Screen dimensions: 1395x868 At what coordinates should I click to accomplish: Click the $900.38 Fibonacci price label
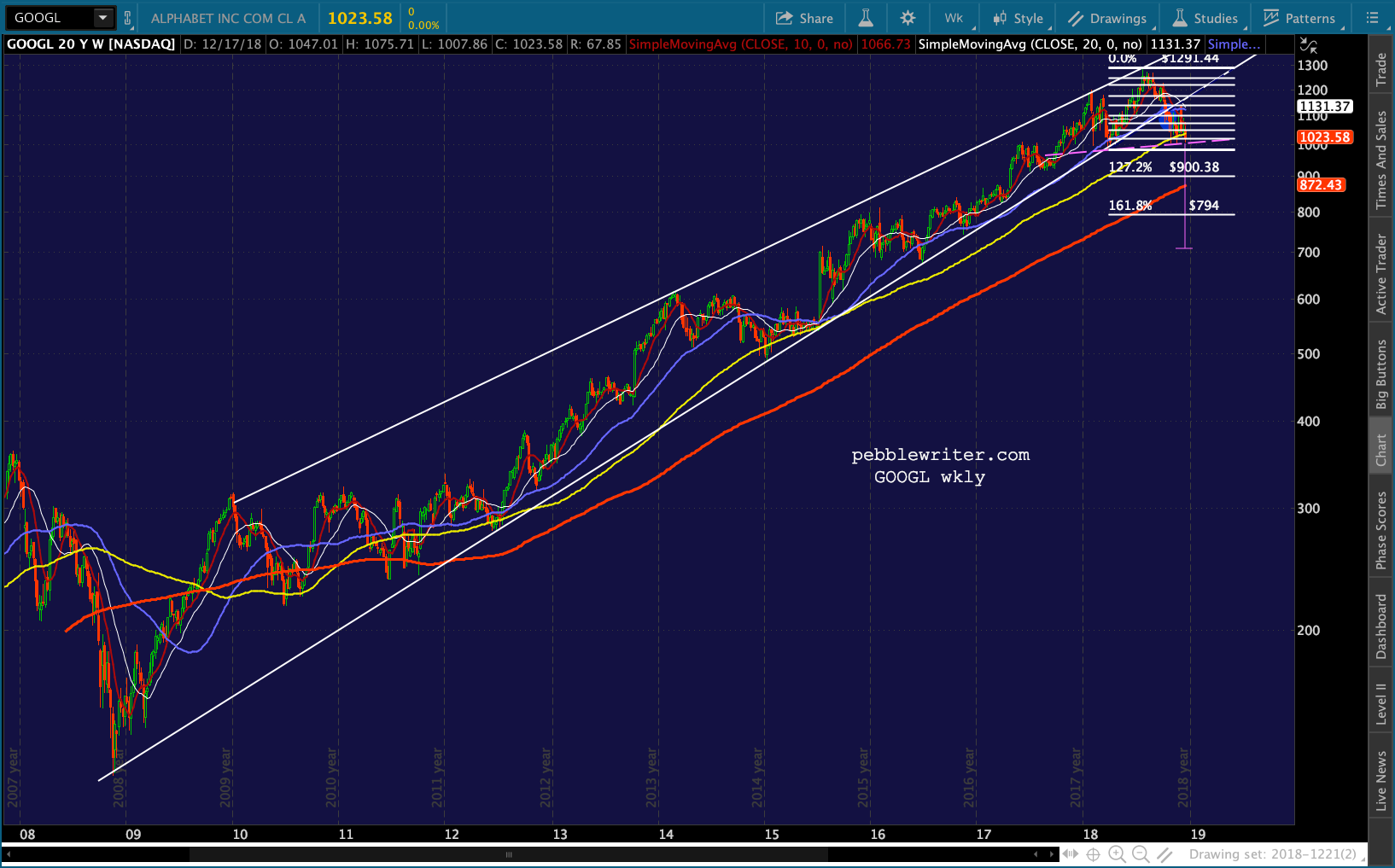[x=1194, y=167]
